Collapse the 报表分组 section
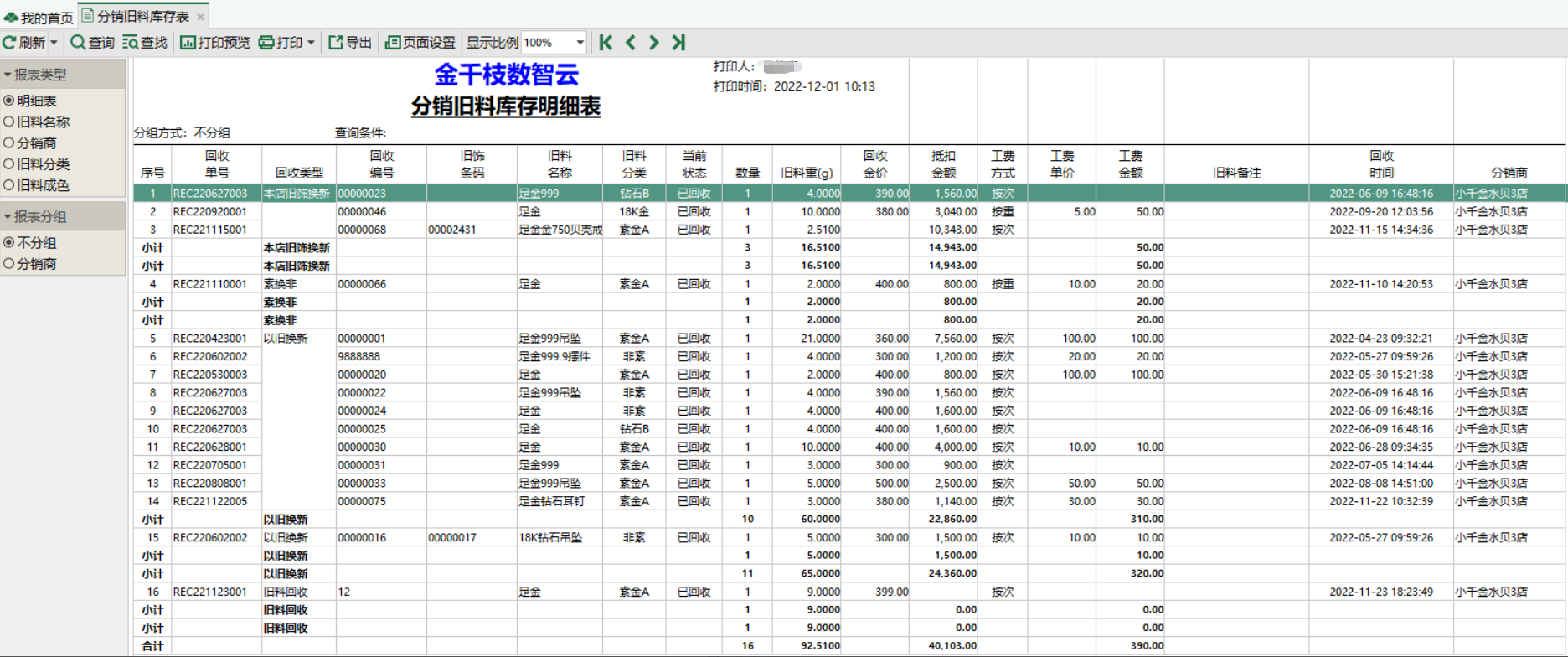The image size is (1568, 657). pos(63,216)
